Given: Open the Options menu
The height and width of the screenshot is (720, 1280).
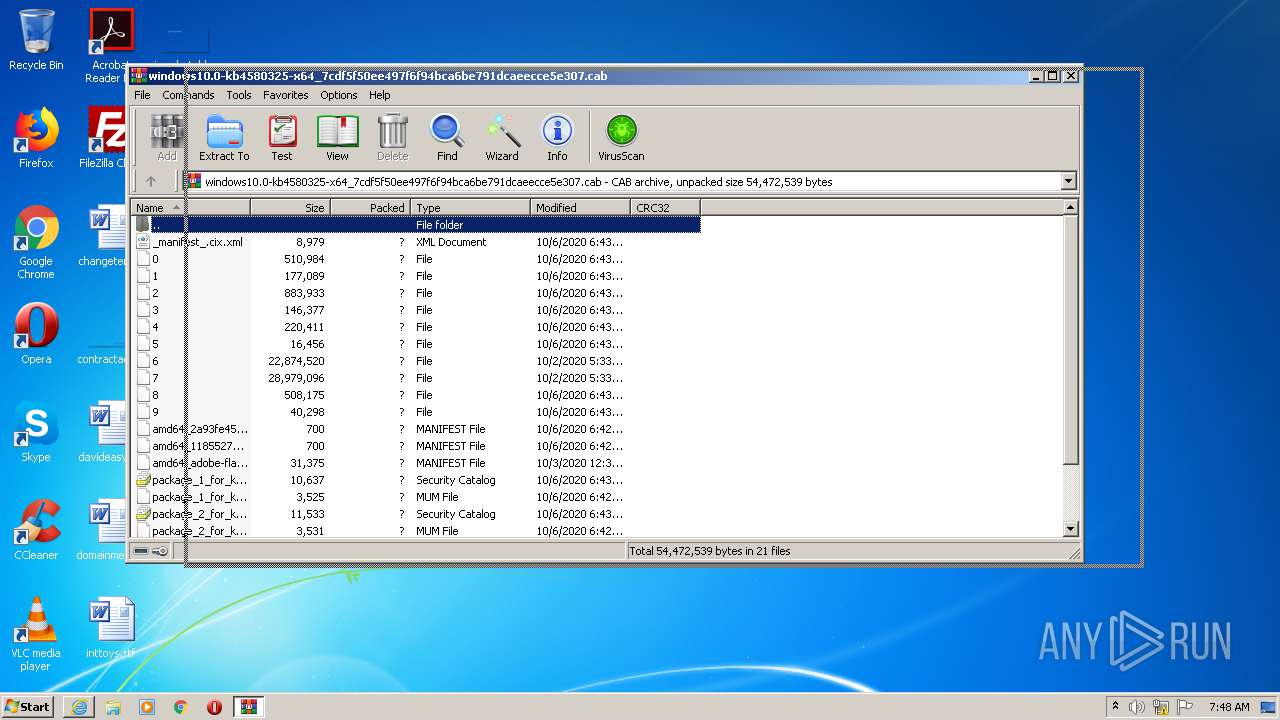Looking at the screenshot, I should click(338, 95).
